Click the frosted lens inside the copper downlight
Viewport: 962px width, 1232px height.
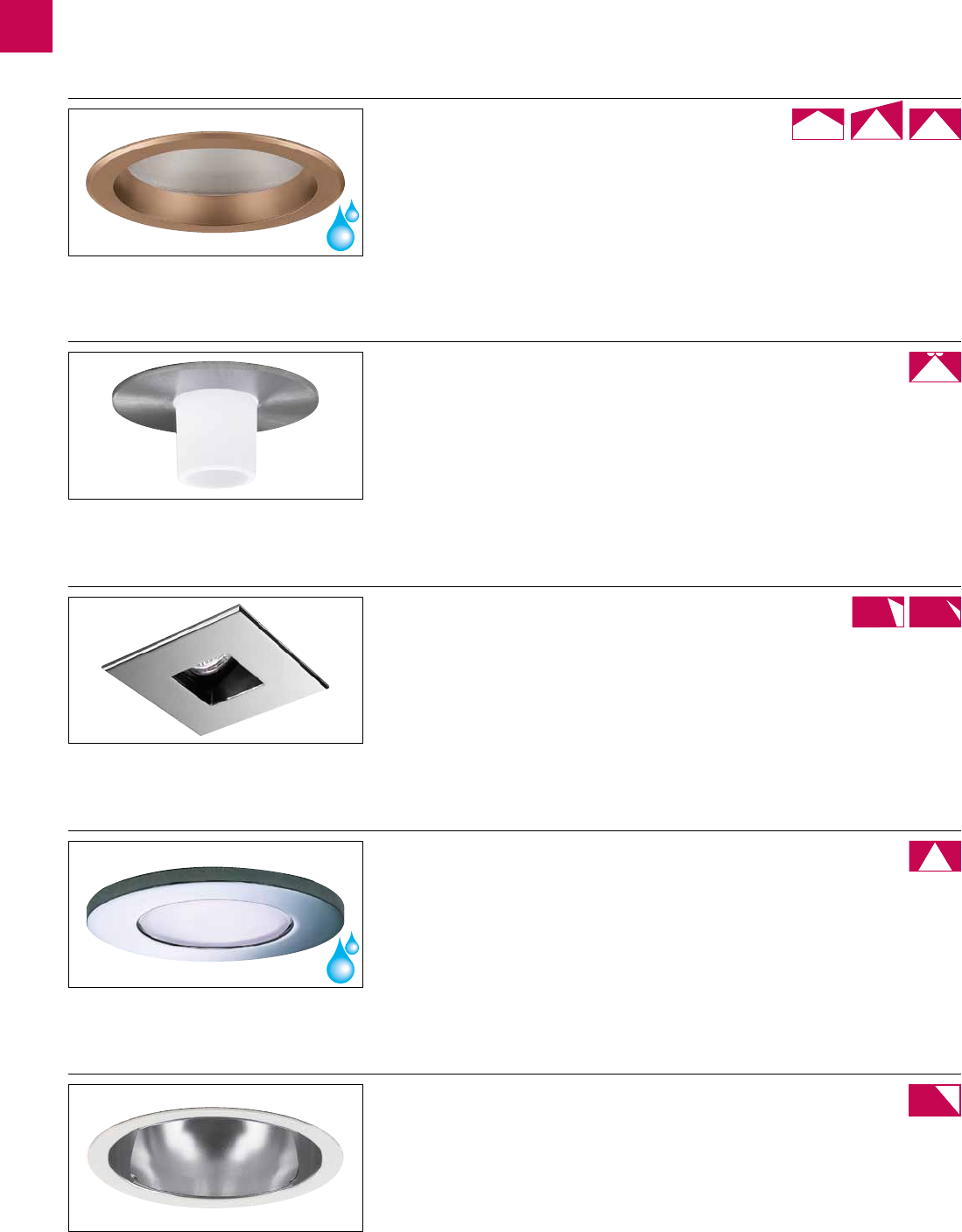point(214,171)
